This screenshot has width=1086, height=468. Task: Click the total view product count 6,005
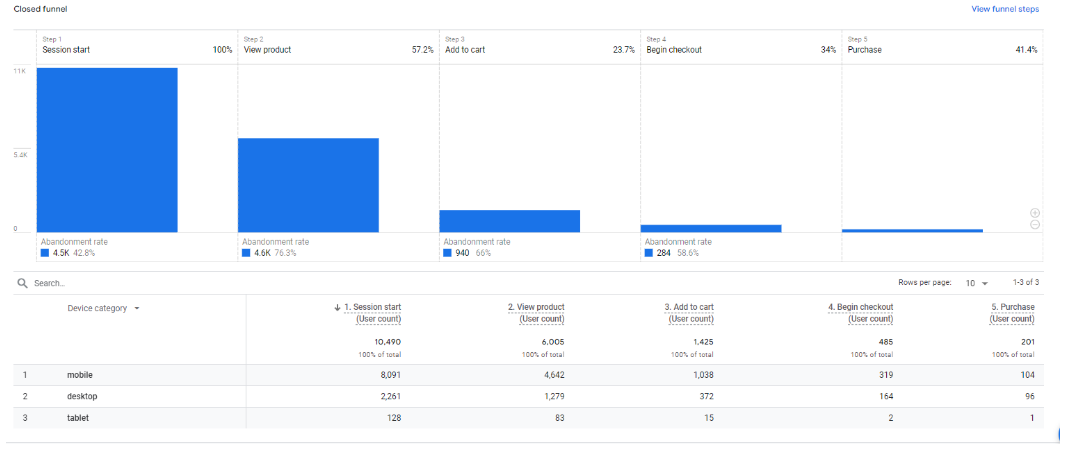(x=553, y=342)
